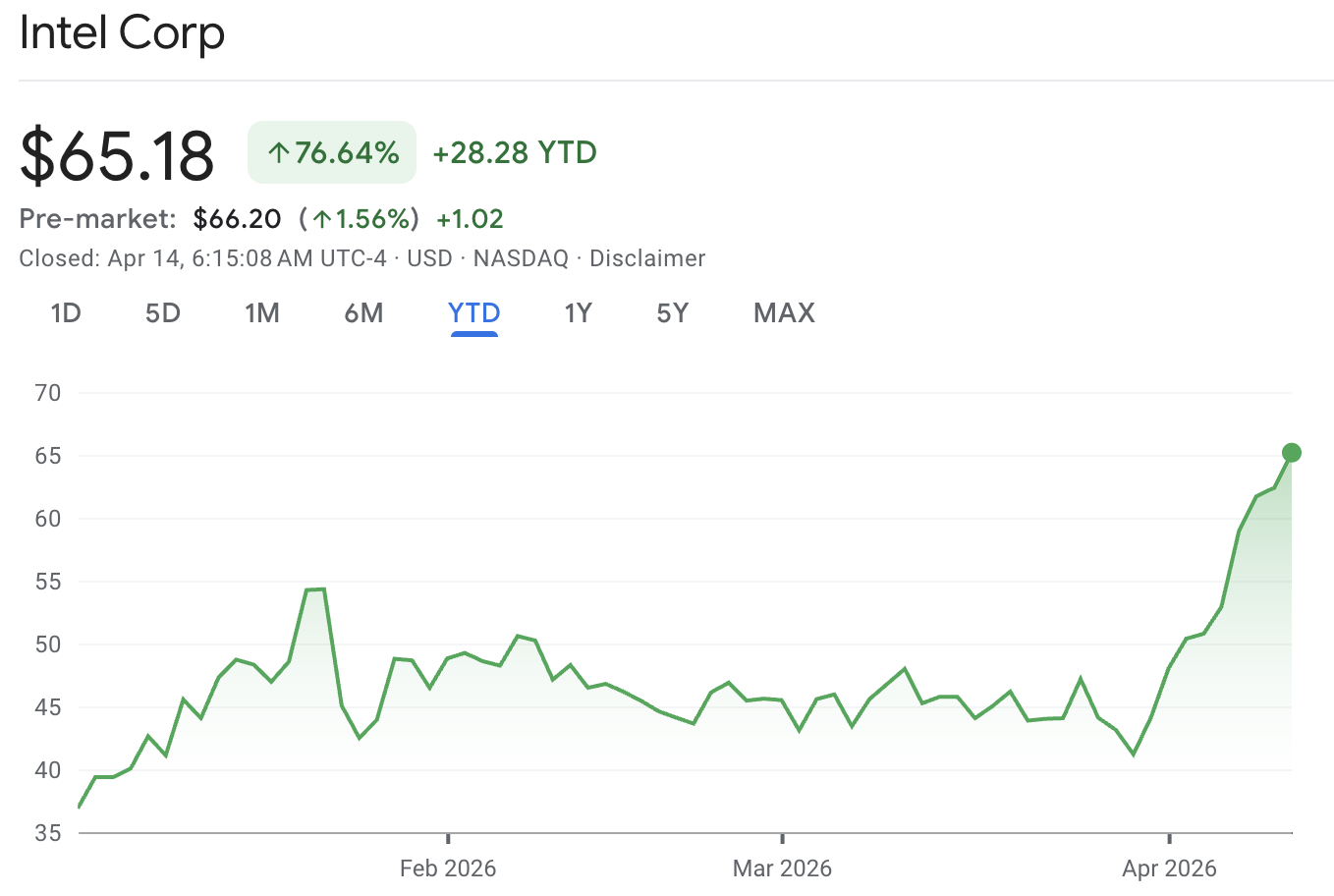Open the 6M range tab
The image size is (1334, 896).
pos(363,313)
